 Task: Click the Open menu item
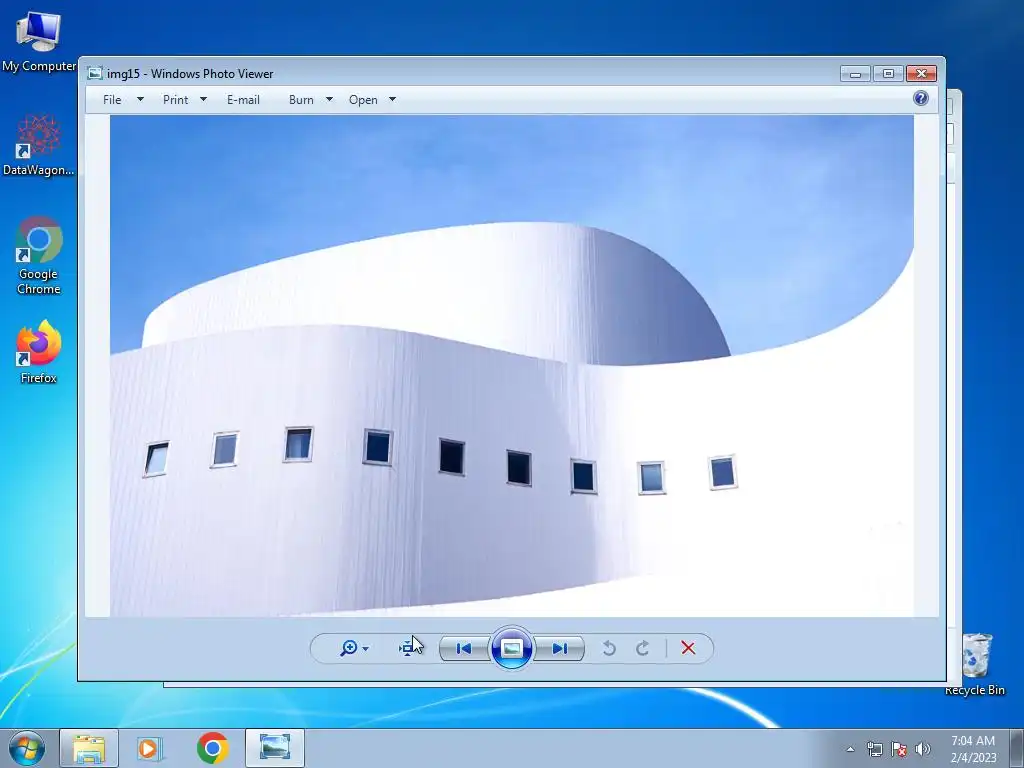point(363,100)
